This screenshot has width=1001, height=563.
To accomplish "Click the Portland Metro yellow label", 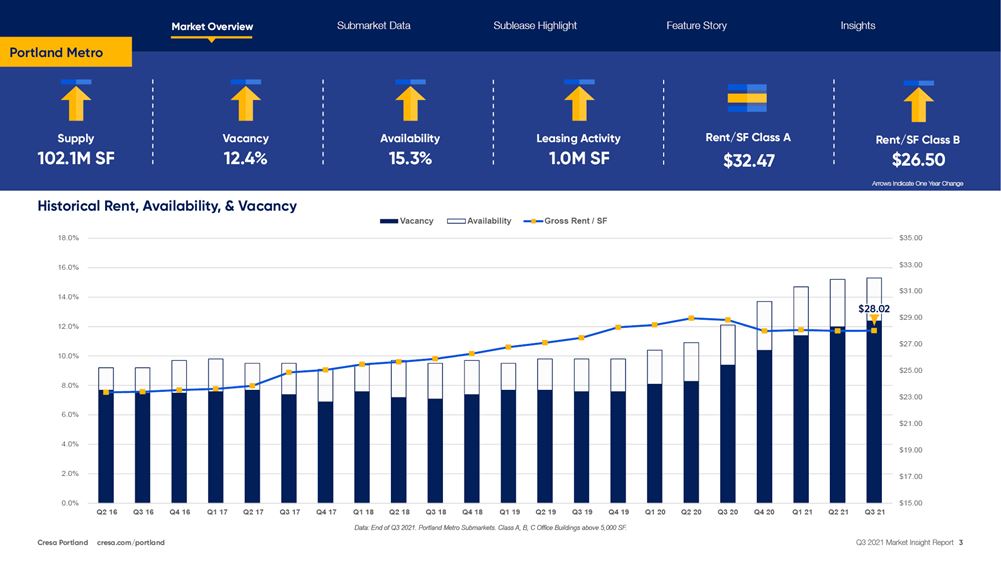I will (65, 52).
